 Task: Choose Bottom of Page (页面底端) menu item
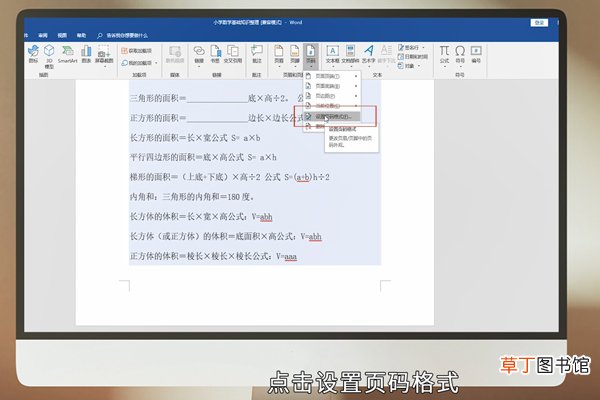[x=332, y=86]
